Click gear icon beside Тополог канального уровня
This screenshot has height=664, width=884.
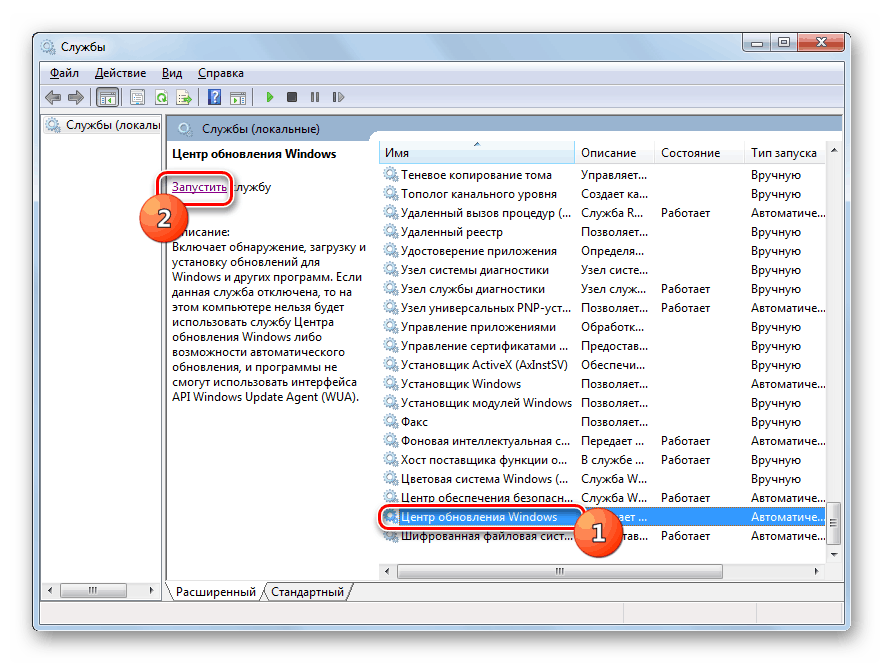click(x=391, y=193)
